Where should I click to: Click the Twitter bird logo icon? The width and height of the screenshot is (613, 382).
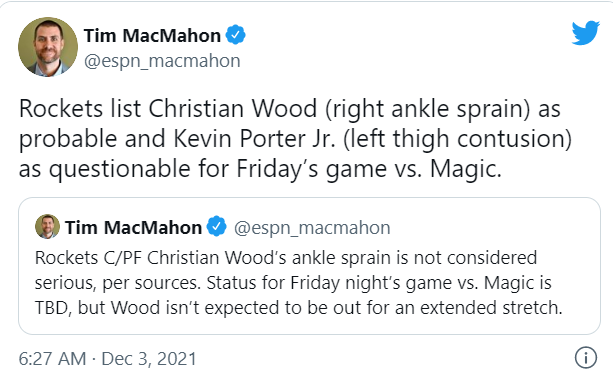tap(585, 33)
